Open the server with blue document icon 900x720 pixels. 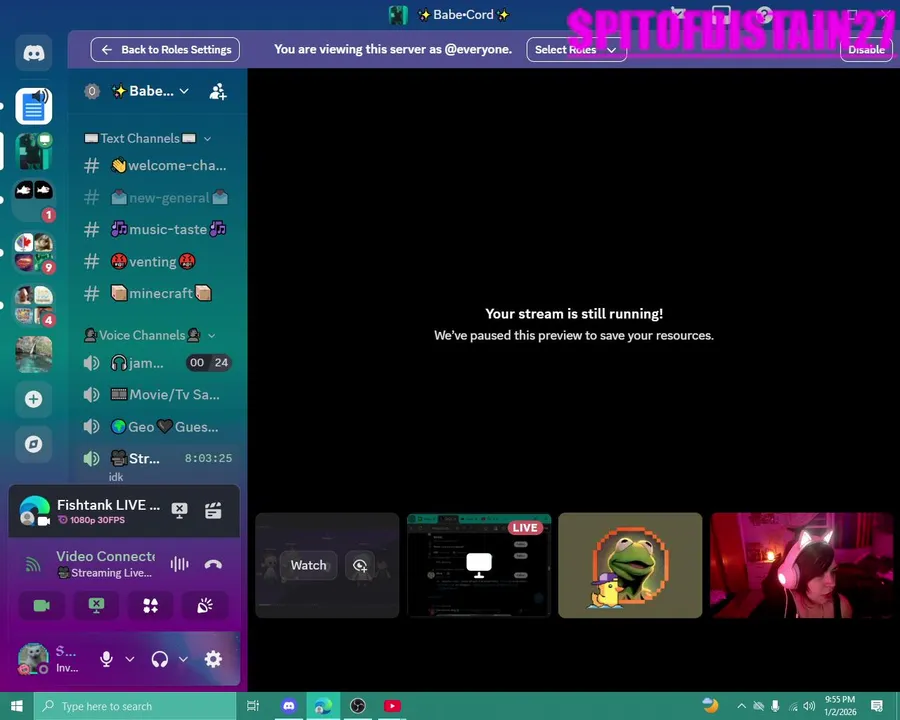click(x=33, y=106)
